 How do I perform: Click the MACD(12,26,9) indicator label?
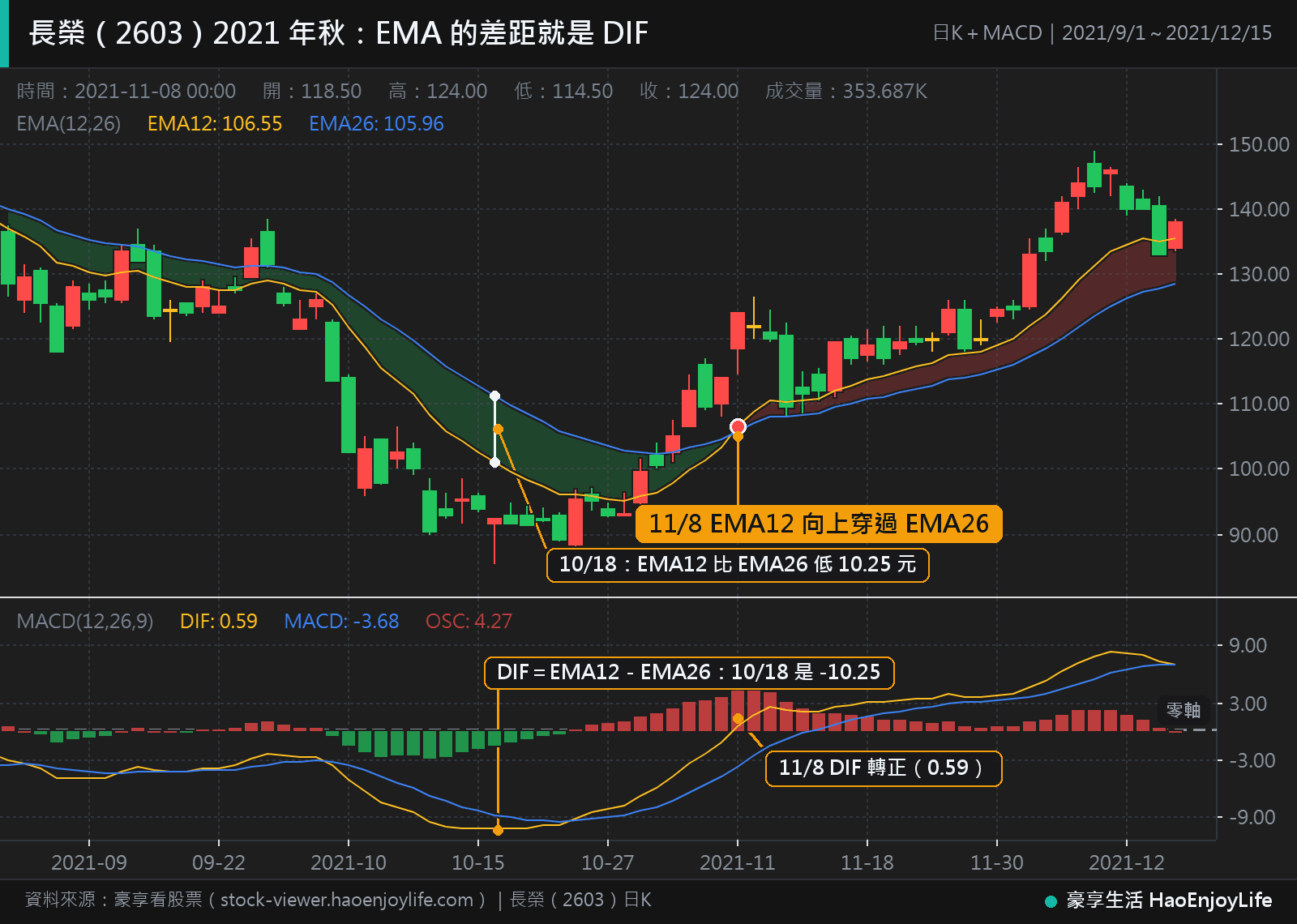pos(85,622)
